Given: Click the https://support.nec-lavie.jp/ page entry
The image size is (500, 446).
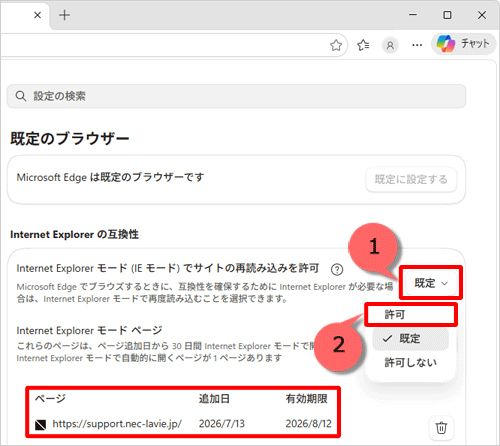Looking at the screenshot, I should point(117,424).
